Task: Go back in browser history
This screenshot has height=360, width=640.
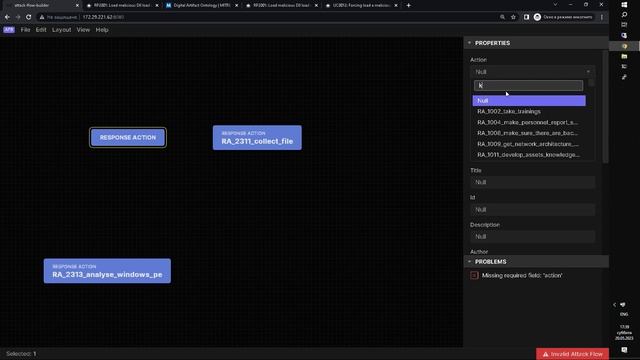Action: pyautogui.click(x=7, y=17)
